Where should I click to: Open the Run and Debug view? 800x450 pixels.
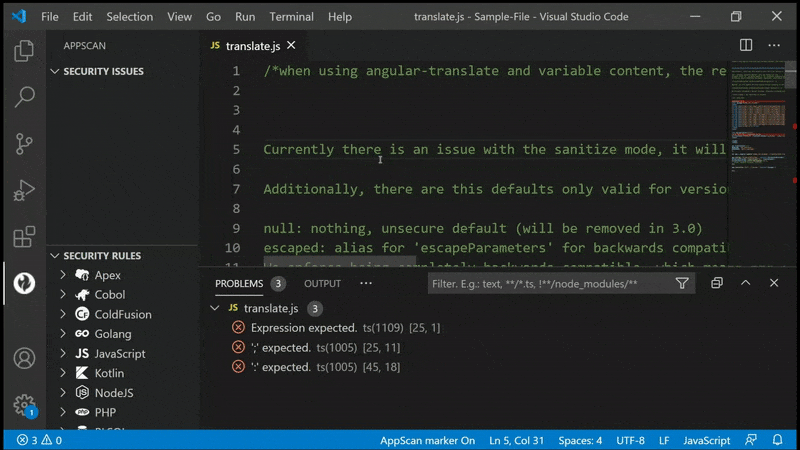(24, 190)
